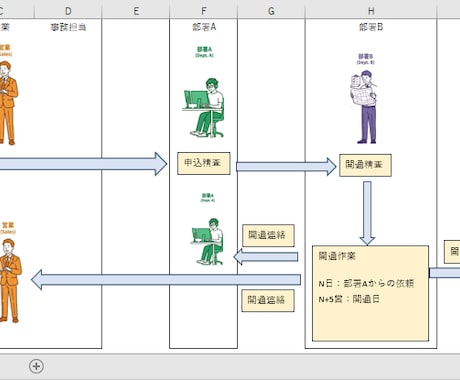Click the text N+5営：開通日
460x380 pixels.
coord(349,299)
